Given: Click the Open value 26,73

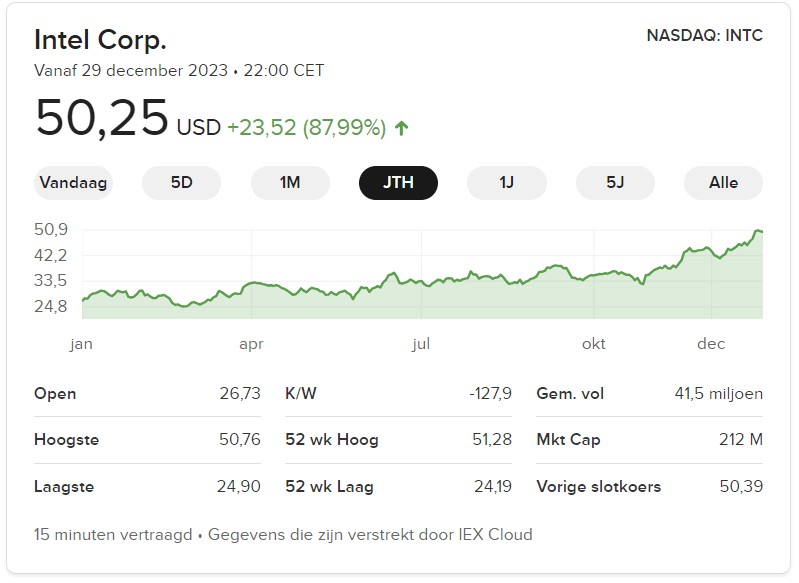Looking at the screenshot, I should pyautogui.click(x=240, y=394).
